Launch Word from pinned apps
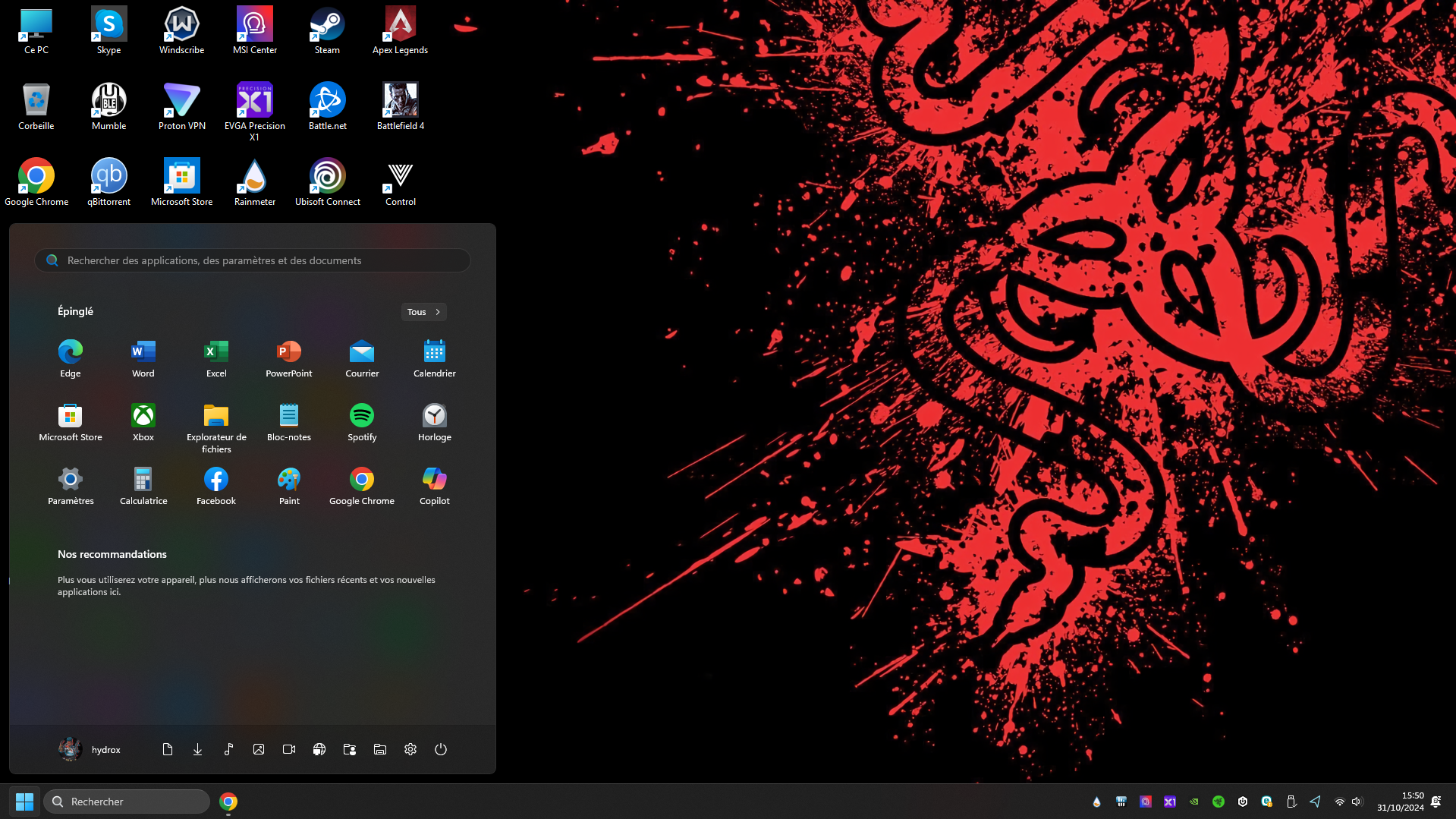Viewport: 1456px width, 819px height. pos(143,358)
